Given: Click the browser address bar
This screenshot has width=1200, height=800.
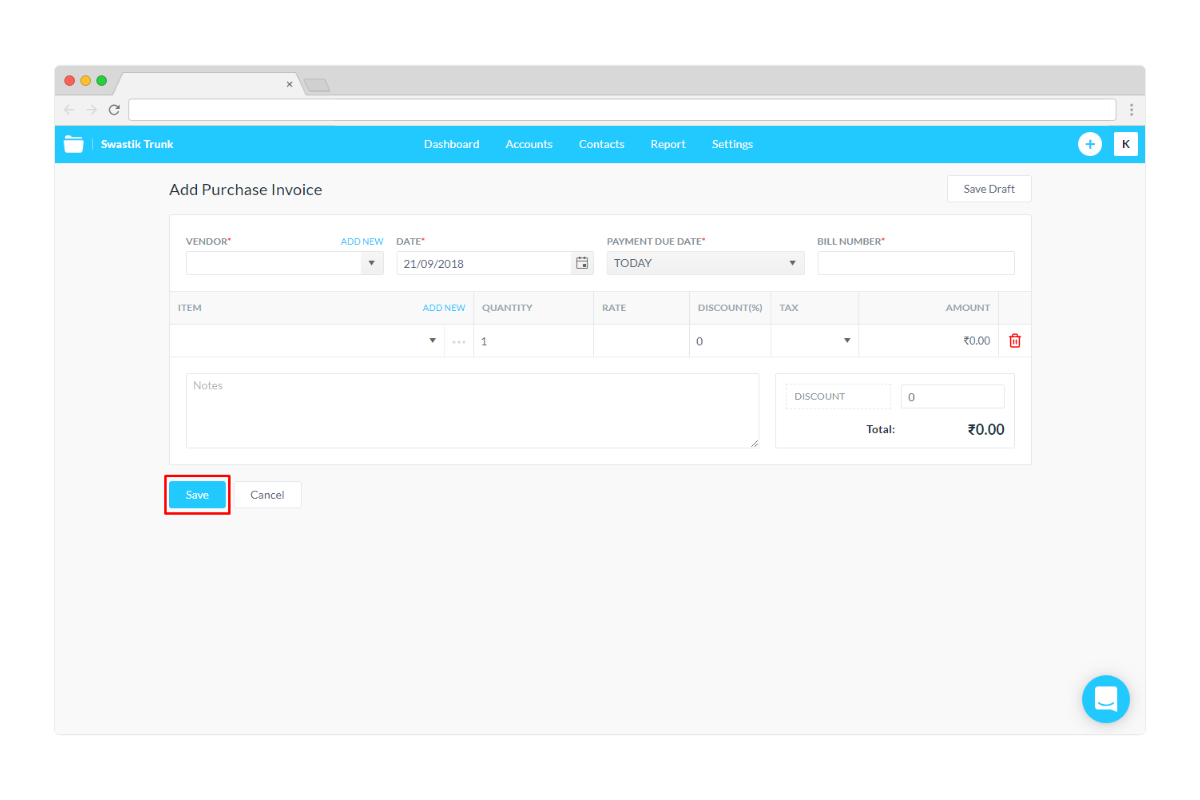Looking at the screenshot, I should click(x=622, y=110).
